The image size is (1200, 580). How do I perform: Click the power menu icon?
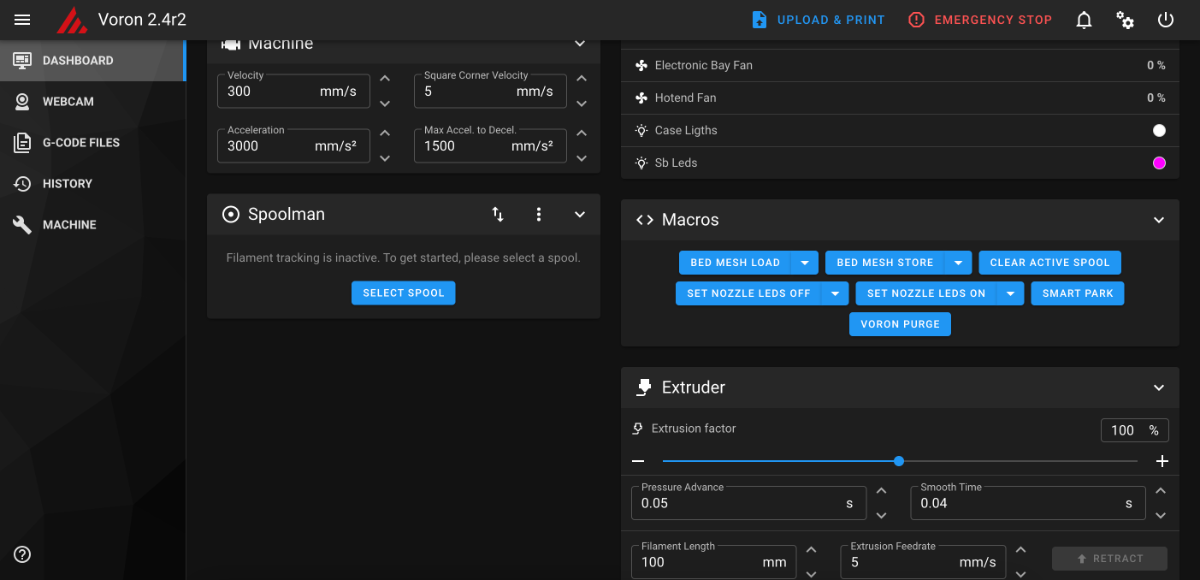(1165, 20)
